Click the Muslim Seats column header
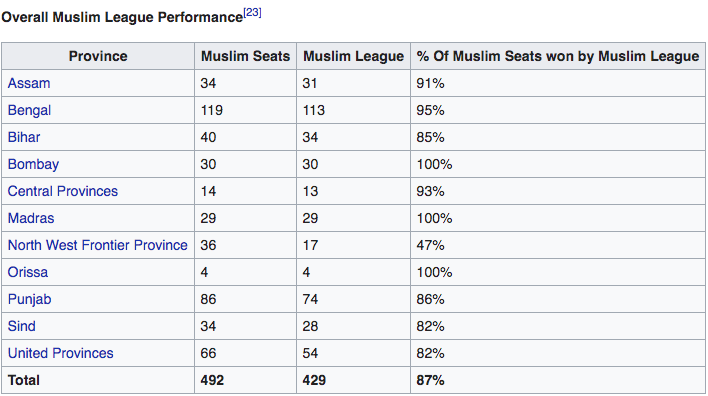The image size is (708, 396). 245,56
